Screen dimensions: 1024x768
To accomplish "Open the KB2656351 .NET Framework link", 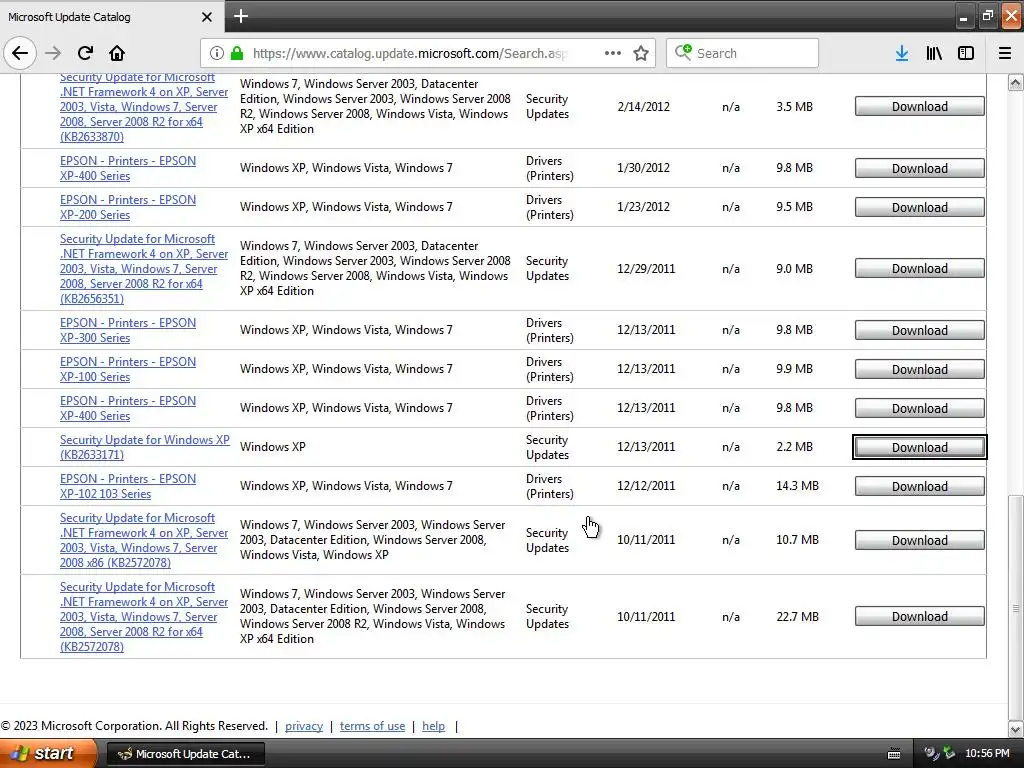I will [x=144, y=268].
